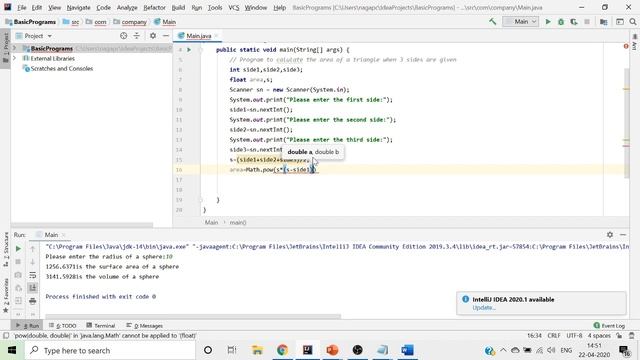Click Run with Coverage icon in toolbar

pyautogui.click(x=574, y=22)
